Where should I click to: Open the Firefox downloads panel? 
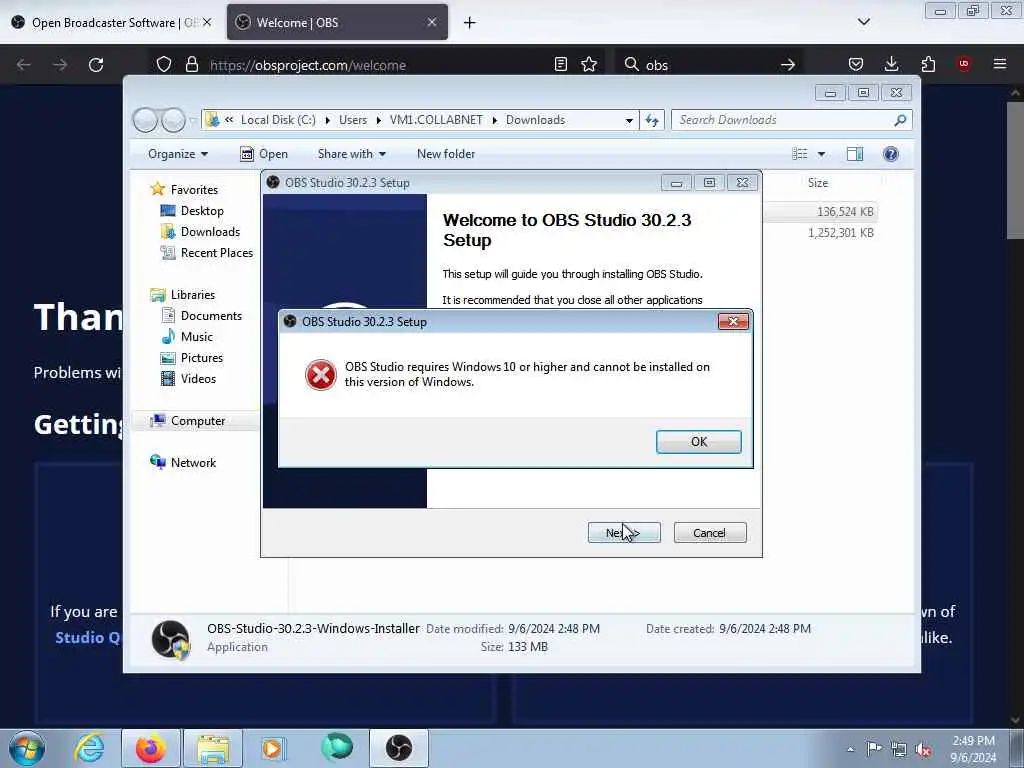[891, 64]
